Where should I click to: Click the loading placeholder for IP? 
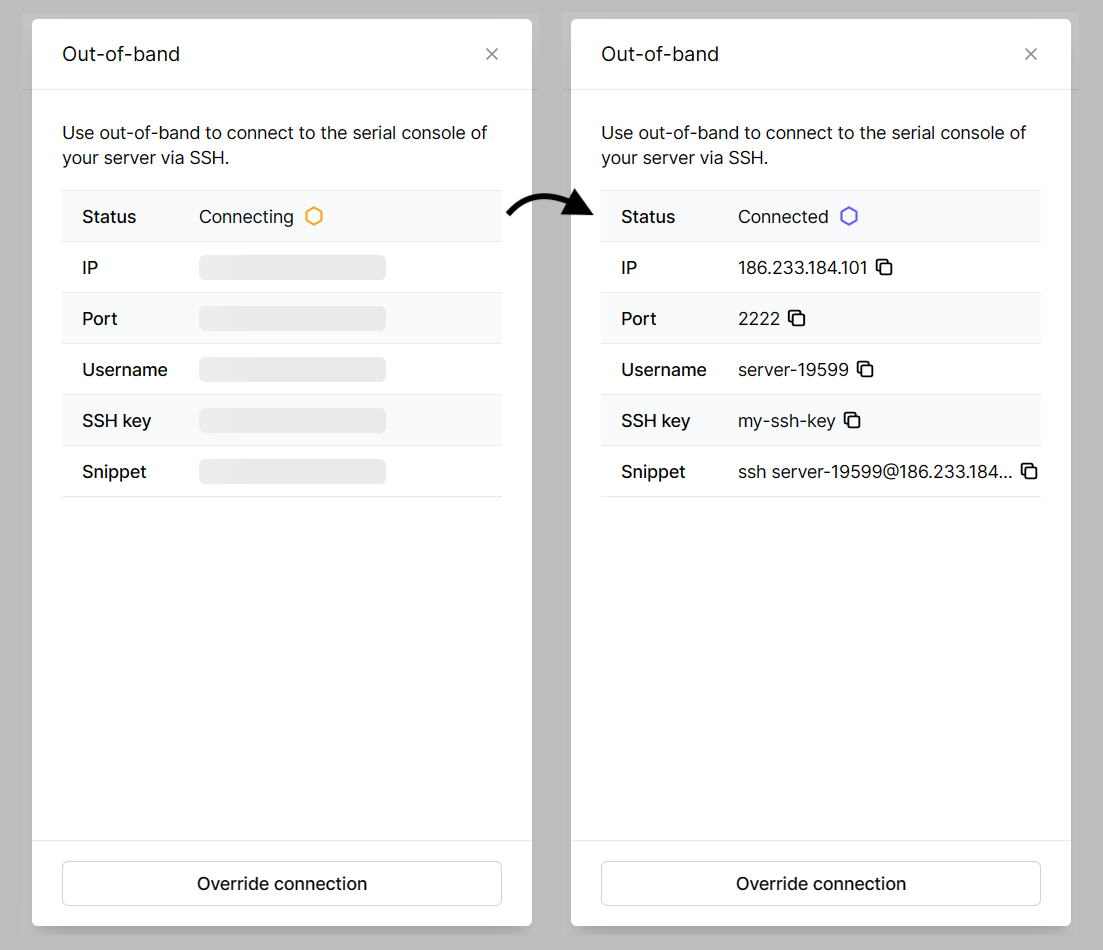[x=292, y=267]
